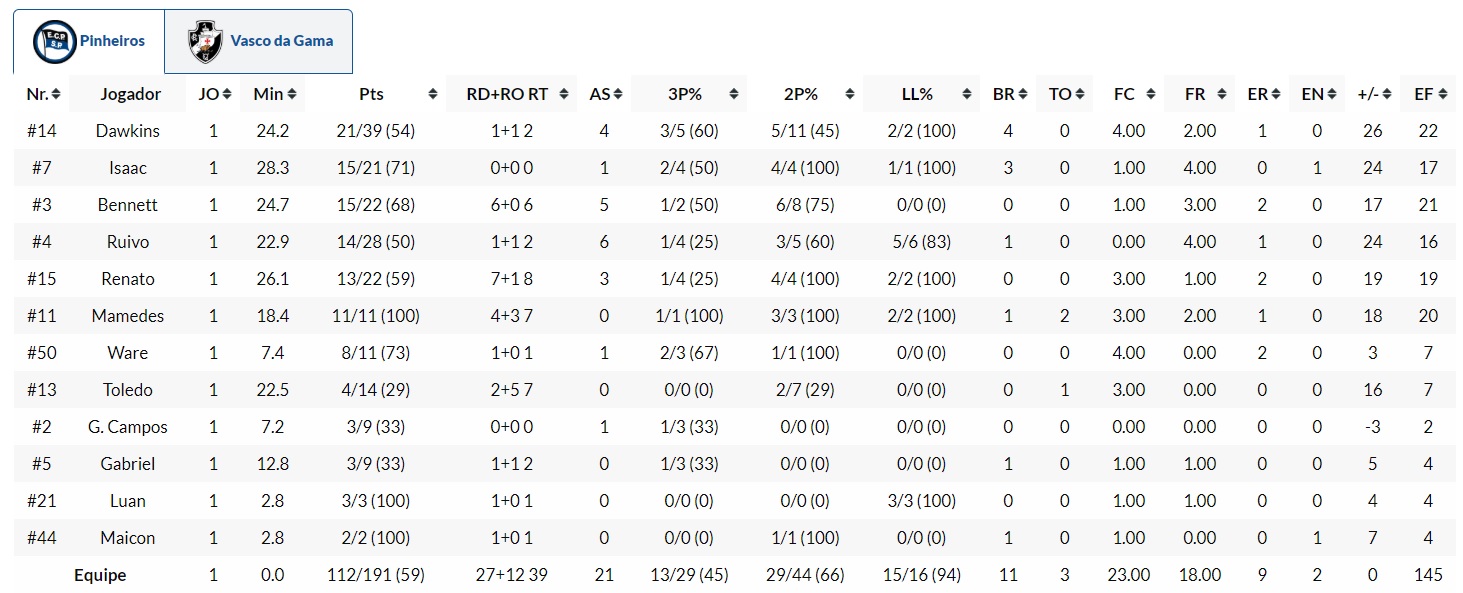Click the Pinheiros club logo
The width and height of the screenshot is (1463, 593).
tap(55, 42)
